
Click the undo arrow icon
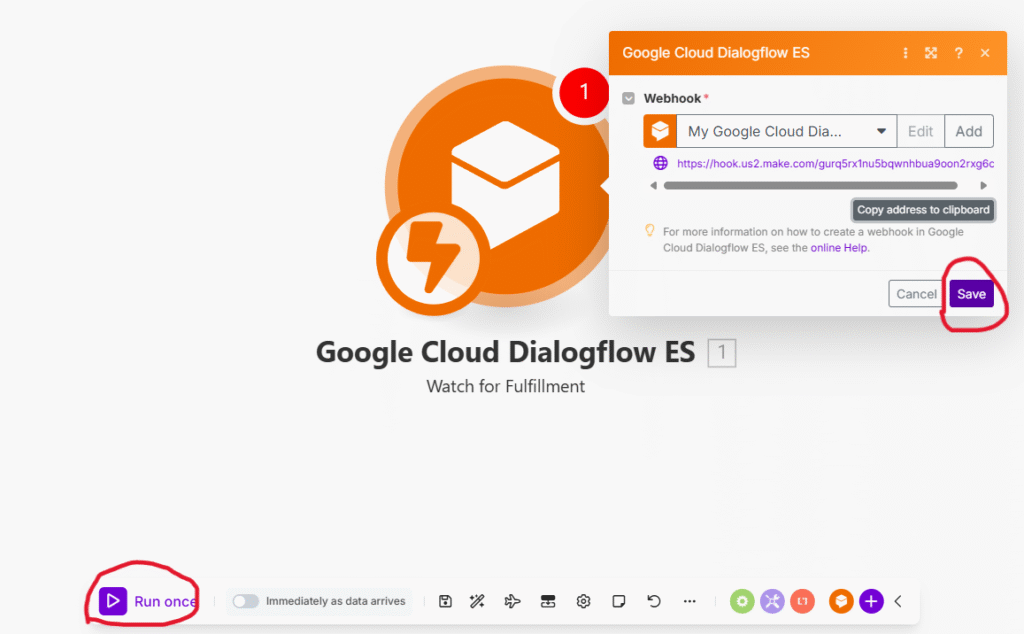pos(654,601)
